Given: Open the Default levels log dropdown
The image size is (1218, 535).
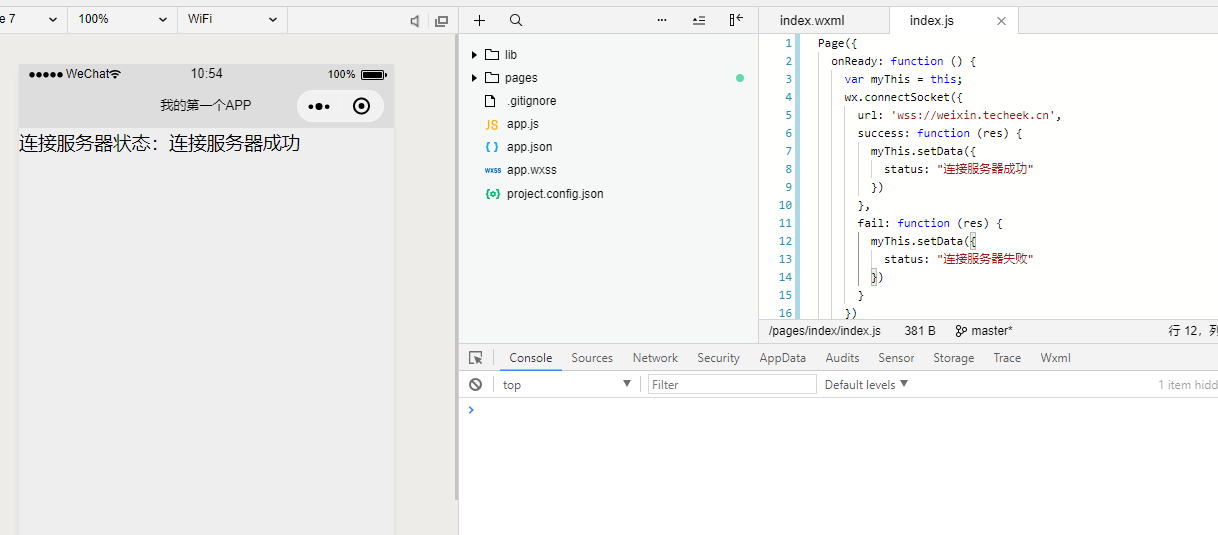Looking at the screenshot, I should (x=866, y=384).
